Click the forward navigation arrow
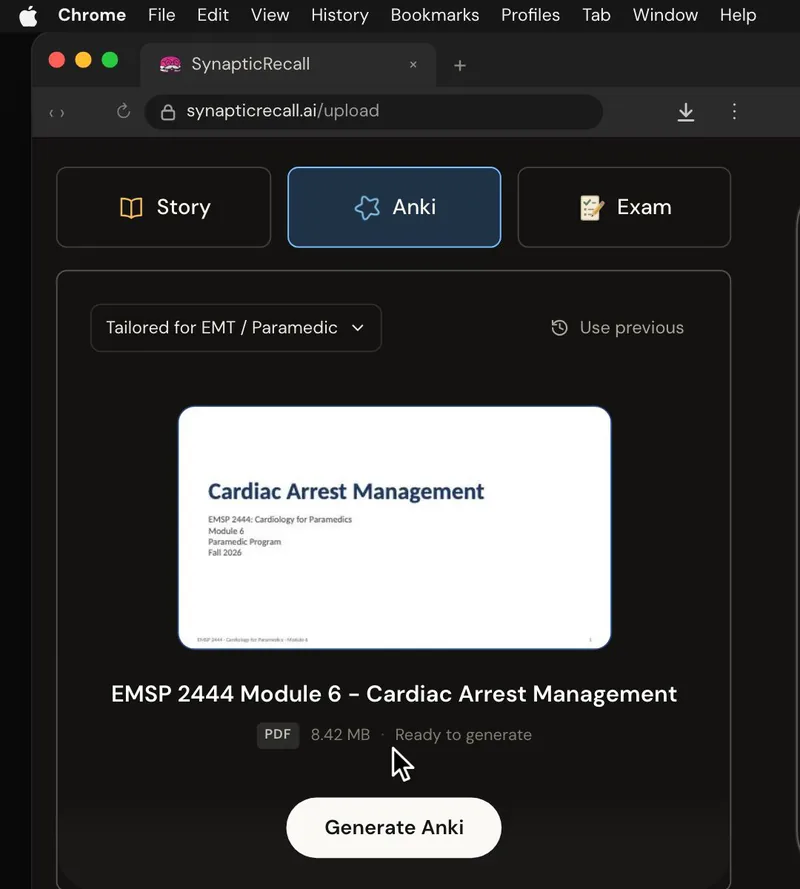This screenshot has width=800, height=889. (x=62, y=113)
